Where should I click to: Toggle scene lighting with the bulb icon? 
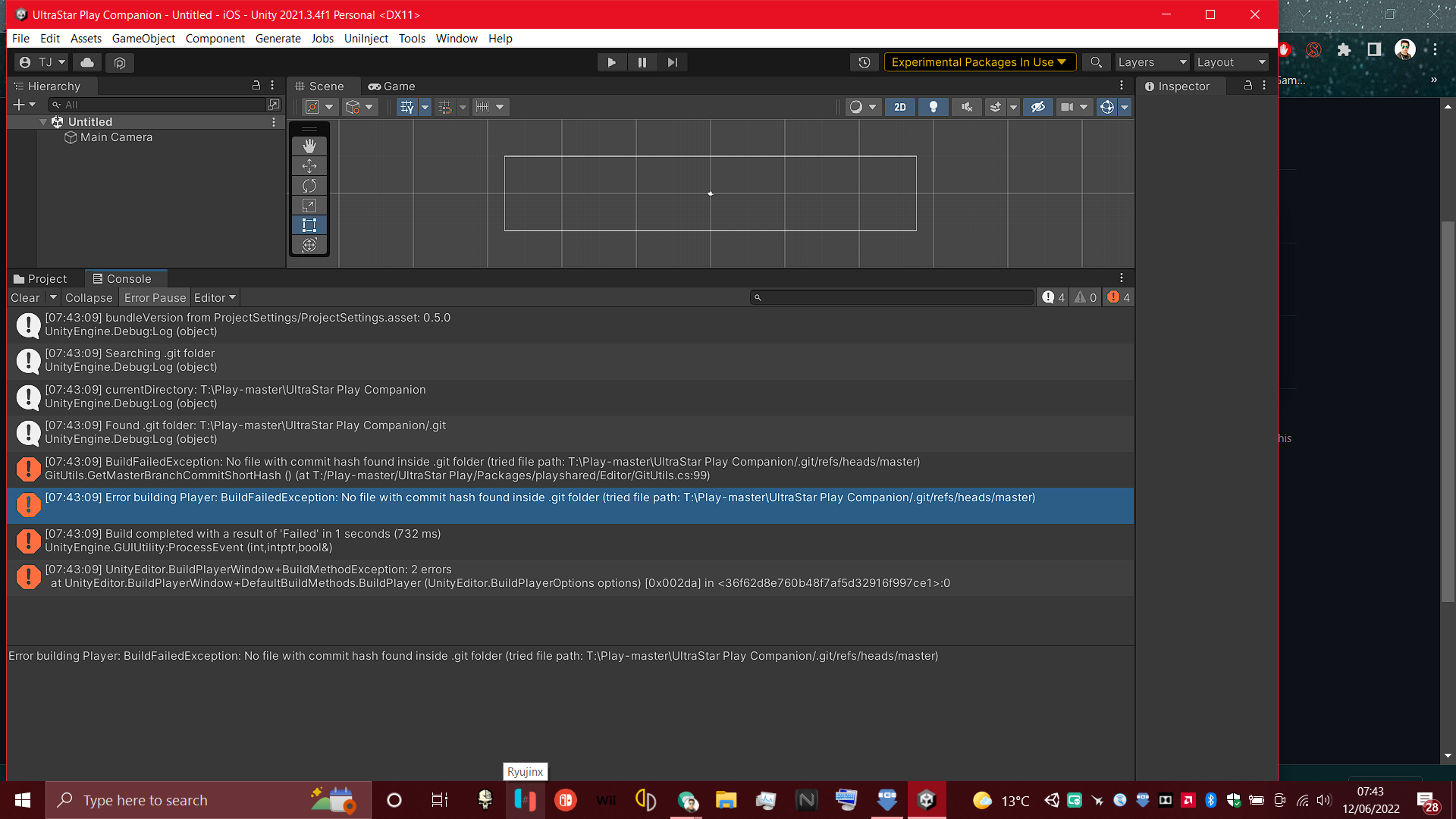click(x=934, y=107)
